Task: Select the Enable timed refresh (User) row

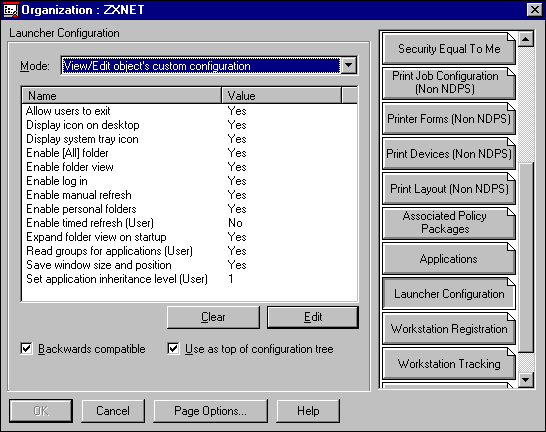Action: point(189,223)
